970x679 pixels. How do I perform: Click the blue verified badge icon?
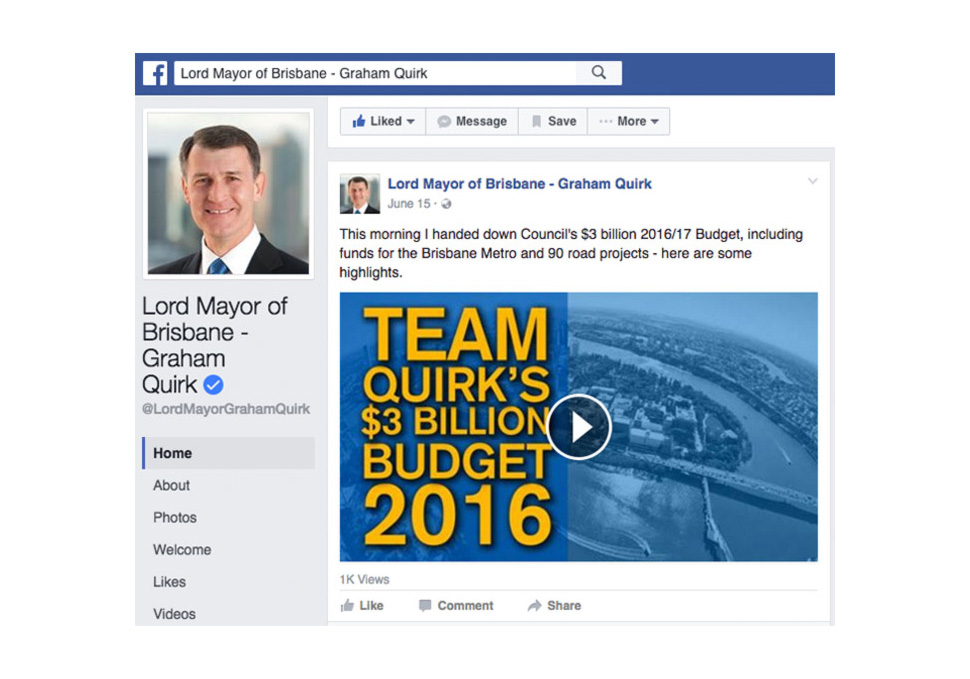pyautogui.click(x=213, y=385)
